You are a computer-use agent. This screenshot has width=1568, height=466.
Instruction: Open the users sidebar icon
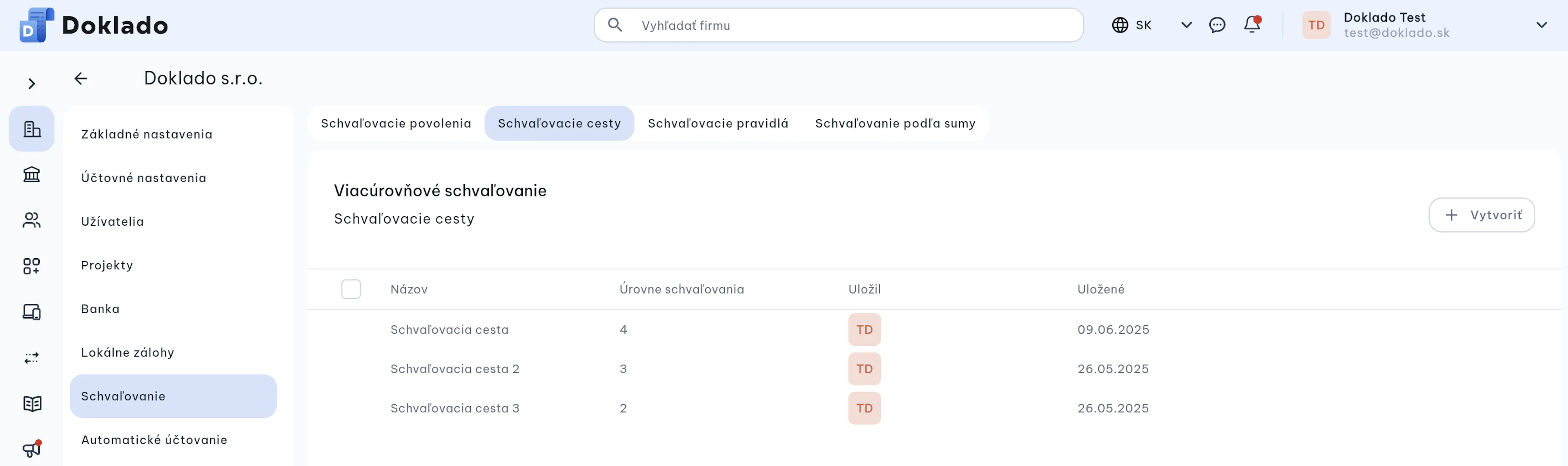point(32,220)
